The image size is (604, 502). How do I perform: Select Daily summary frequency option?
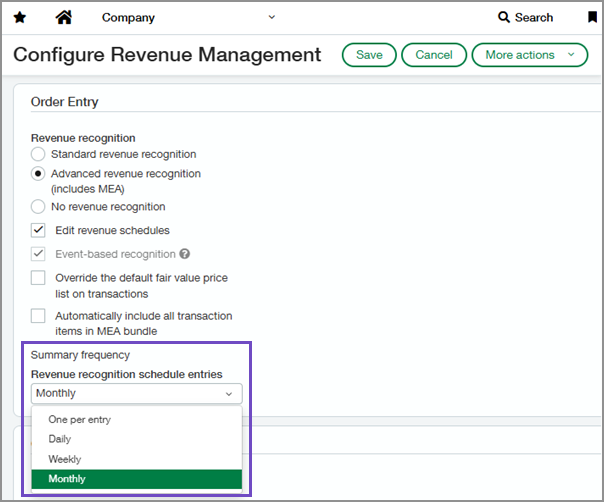click(x=60, y=439)
